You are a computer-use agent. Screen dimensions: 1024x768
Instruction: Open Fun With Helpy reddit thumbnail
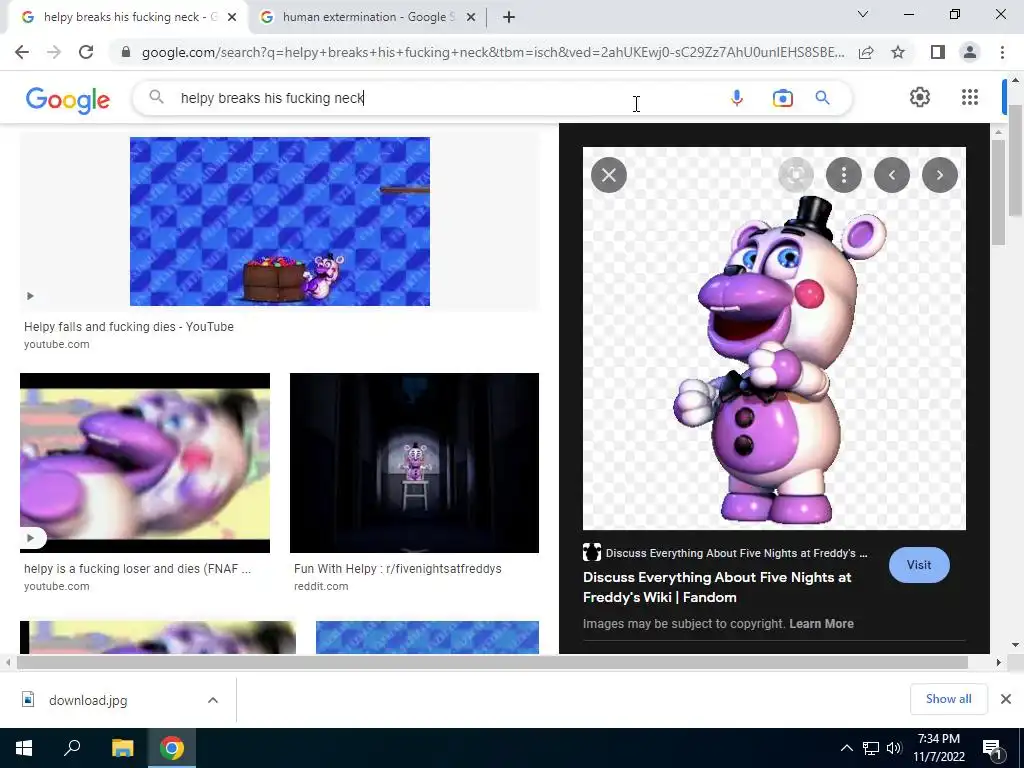coord(414,463)
